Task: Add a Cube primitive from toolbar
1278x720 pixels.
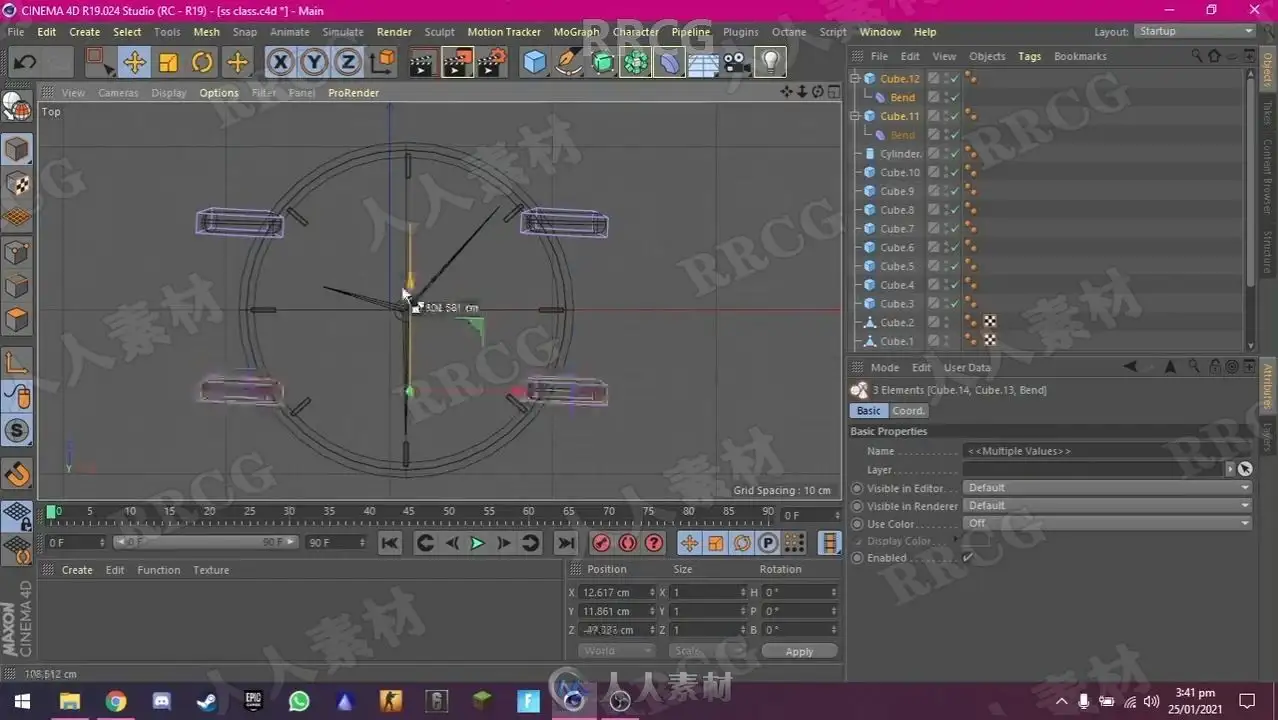Action: point(535,63)
